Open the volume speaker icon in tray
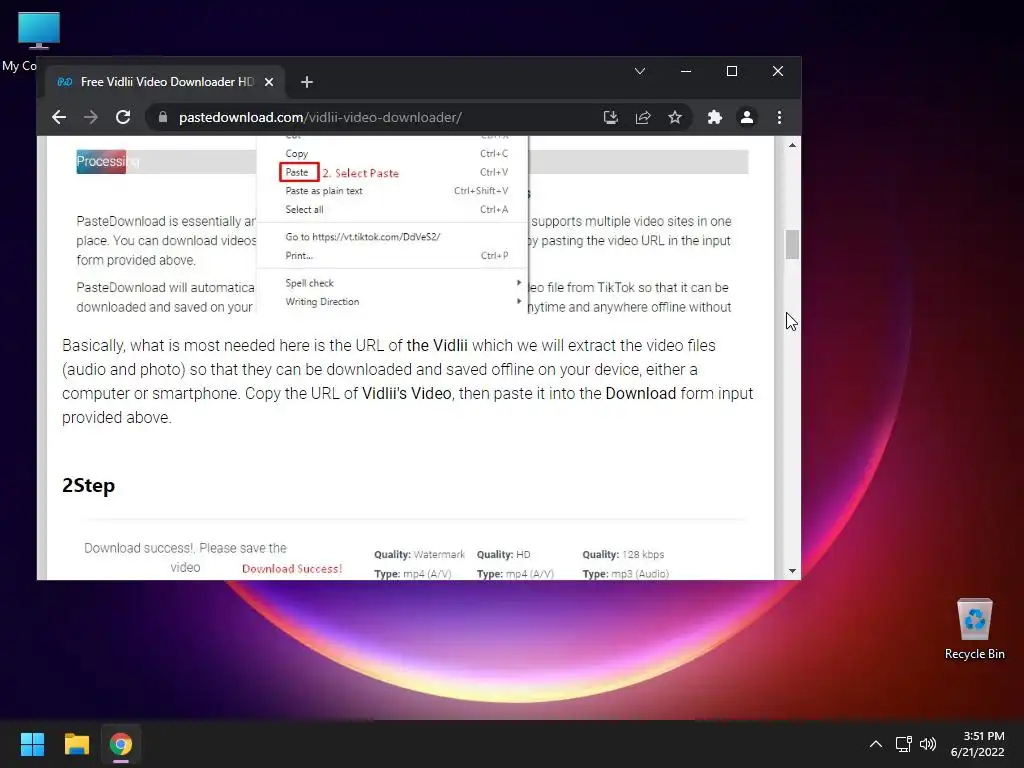The height and width of the screenshot is (768, 1024). (927, 744)
